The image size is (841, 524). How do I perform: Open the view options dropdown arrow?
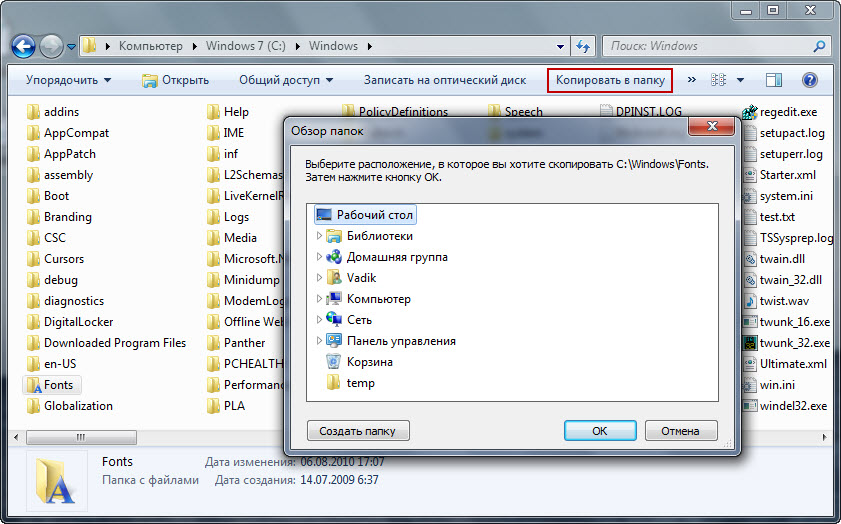pos(740,80)
